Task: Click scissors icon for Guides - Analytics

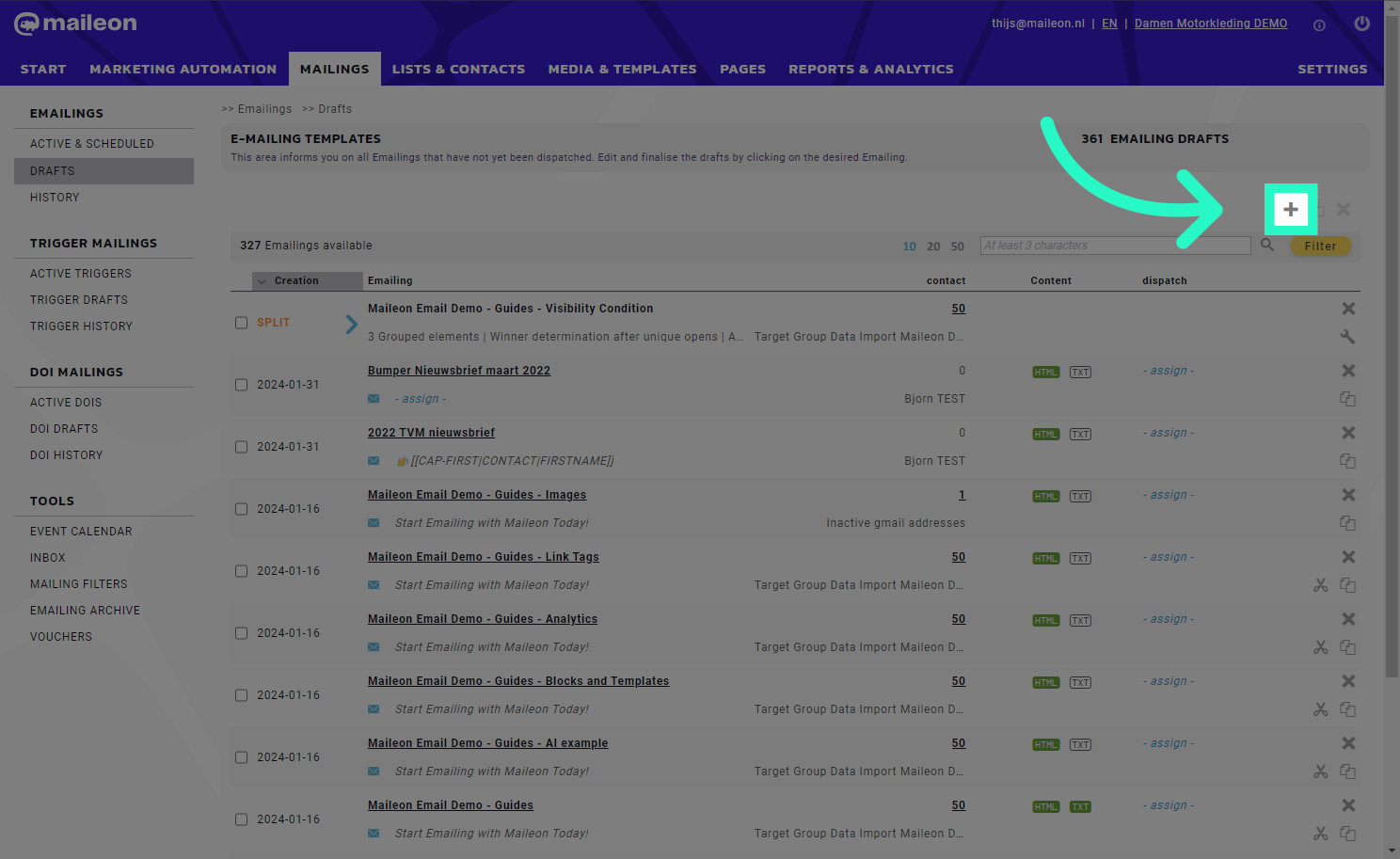Action: pos(1321,647)
